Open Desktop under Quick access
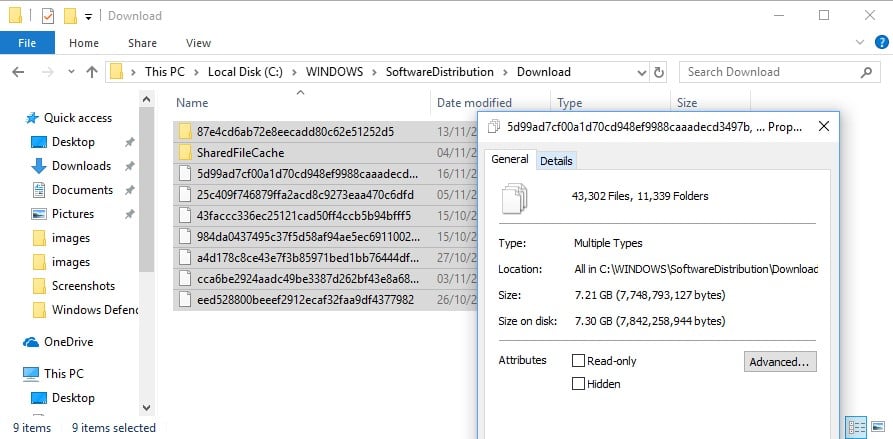 pos(73,142)
